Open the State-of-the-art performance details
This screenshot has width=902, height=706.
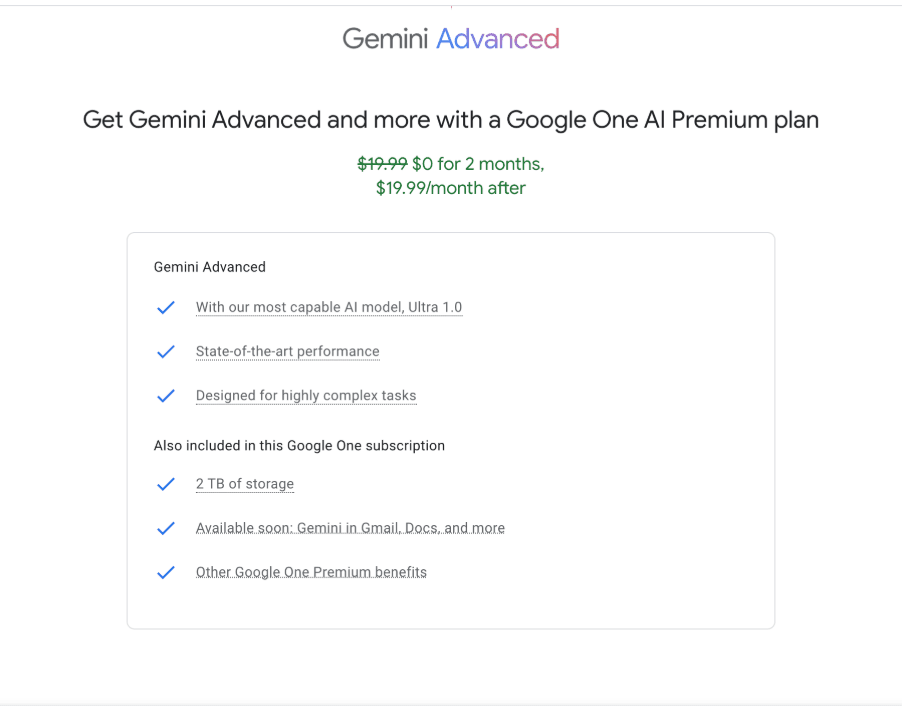pyautogui.click(x=288, y=351)
